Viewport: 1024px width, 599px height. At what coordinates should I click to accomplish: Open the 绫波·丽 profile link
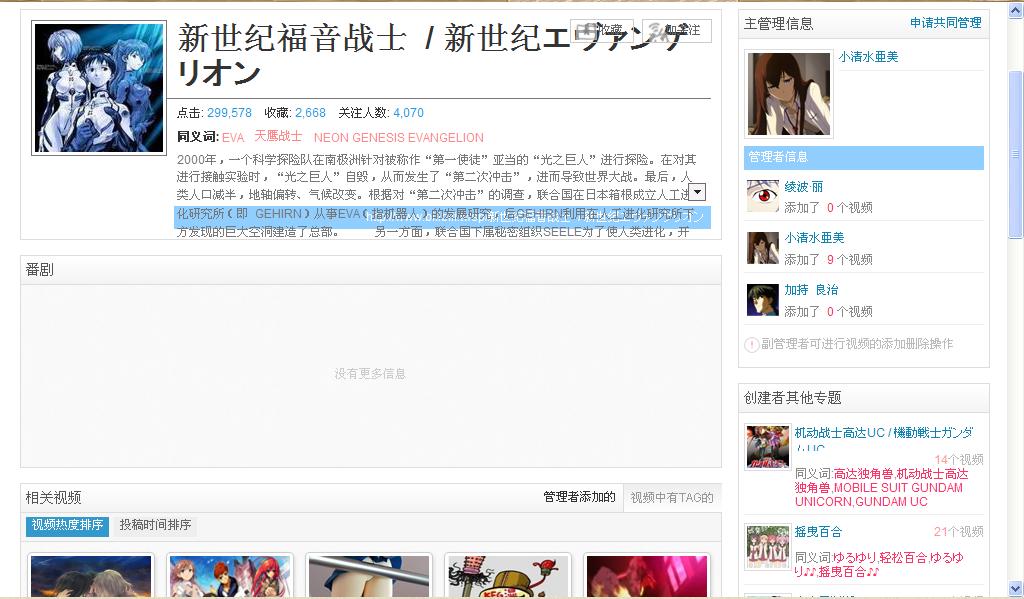pyautogui.click(x=803, y=187)
